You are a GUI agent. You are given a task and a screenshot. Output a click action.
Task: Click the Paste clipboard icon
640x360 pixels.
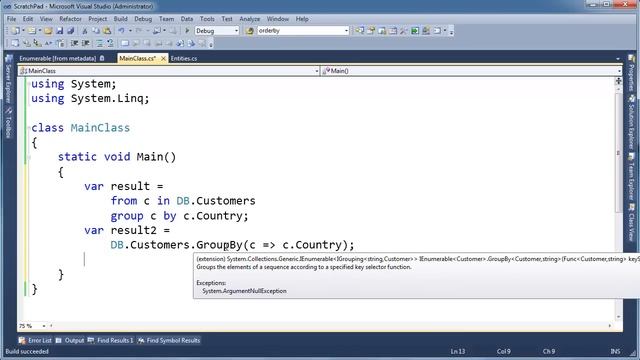107,31
